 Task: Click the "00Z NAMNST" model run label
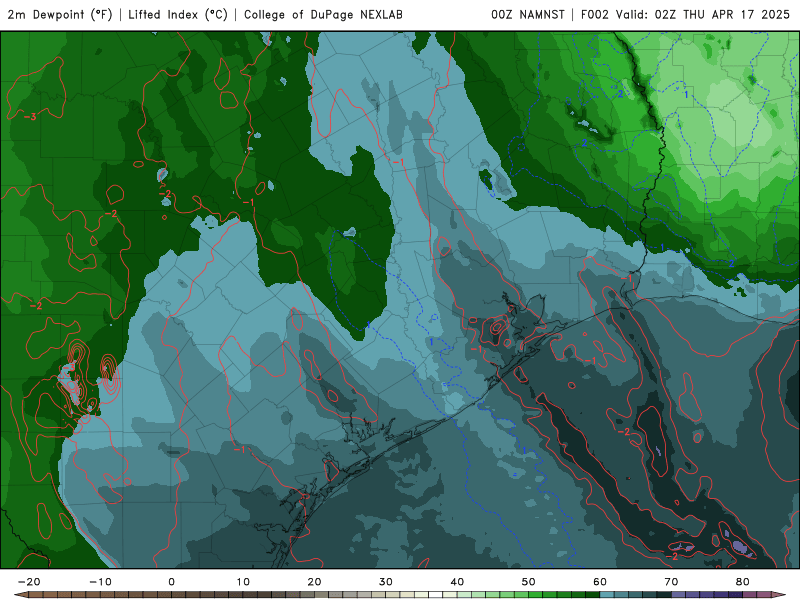528,14
